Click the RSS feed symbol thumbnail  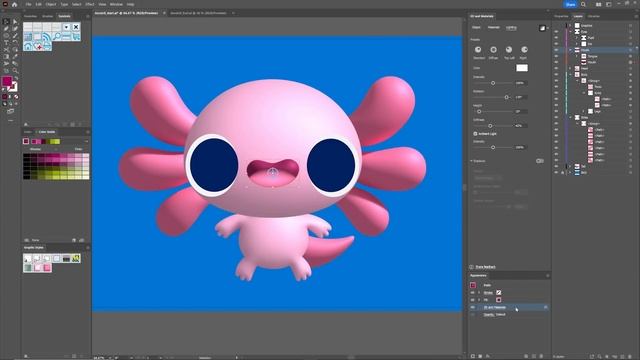pos(47,37)
